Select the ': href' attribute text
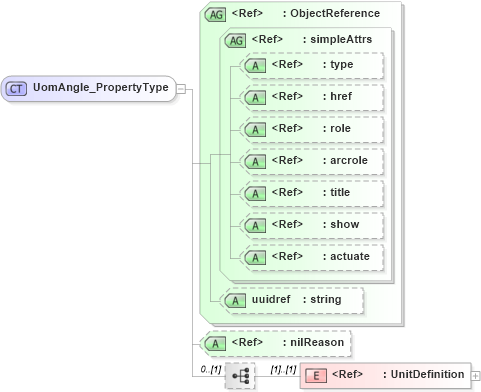Viewport: 481px width, 392px height. click(337, 96)
